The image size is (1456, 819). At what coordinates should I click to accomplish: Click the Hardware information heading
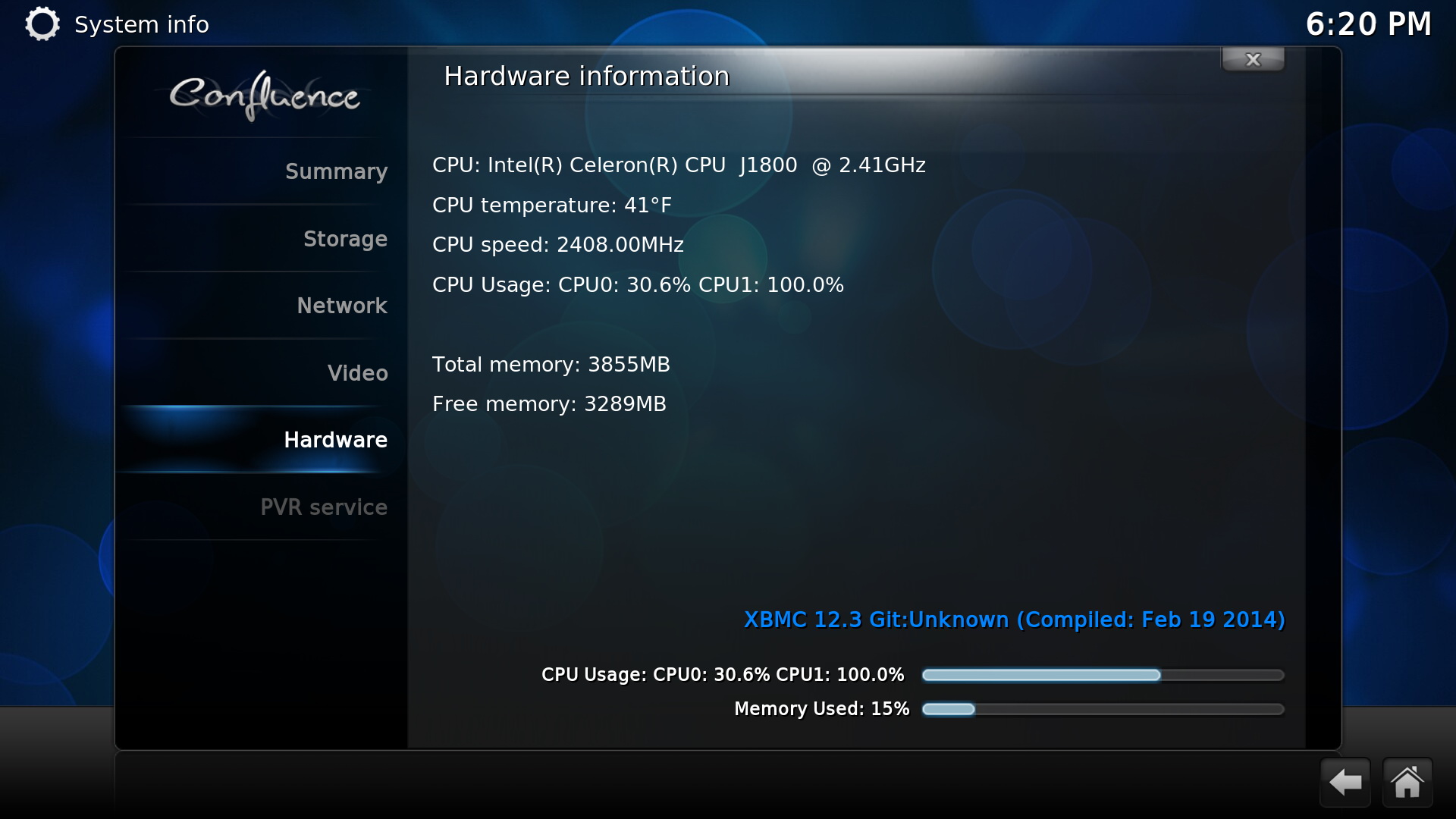tap(587, 76)
